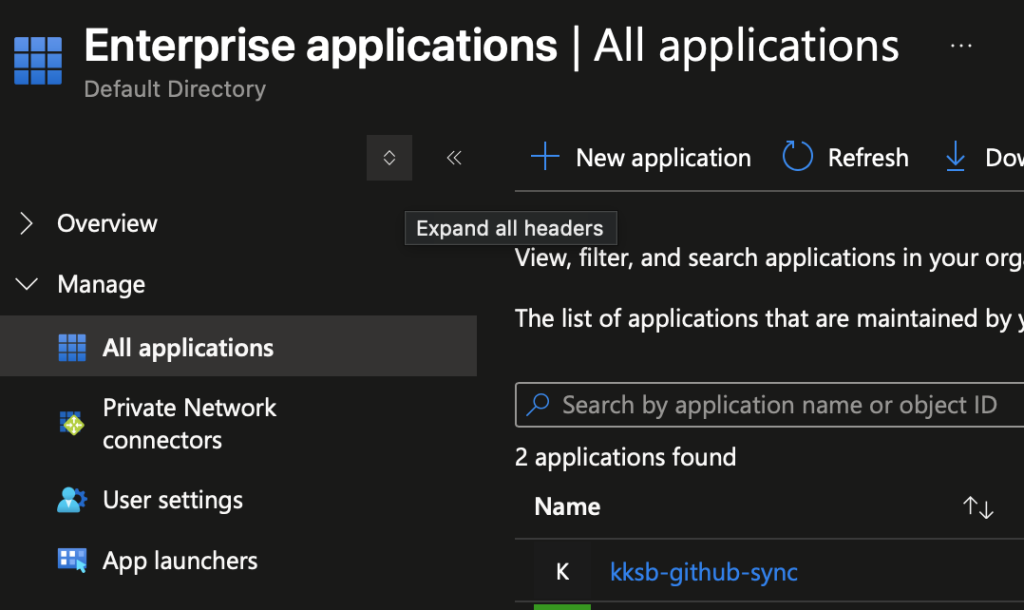The height and width of the screenshot is (610, 1024).
Task: Open App launchers from sidebar
Action: click(180, 561)
